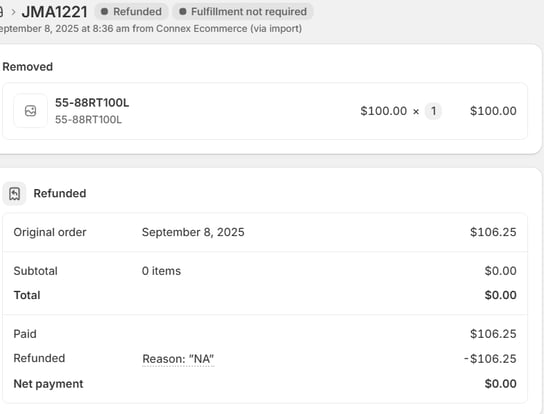Click the orders icon at top left
Viewport: 544px width, 414px height.
pos(1,12)
